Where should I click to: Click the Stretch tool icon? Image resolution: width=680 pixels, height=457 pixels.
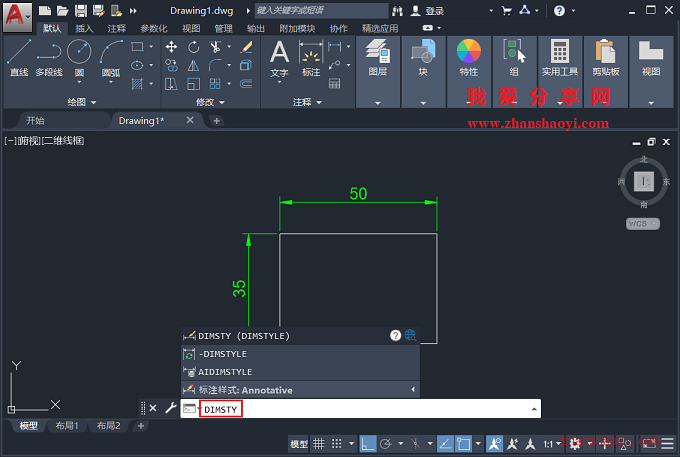(171, 84)
